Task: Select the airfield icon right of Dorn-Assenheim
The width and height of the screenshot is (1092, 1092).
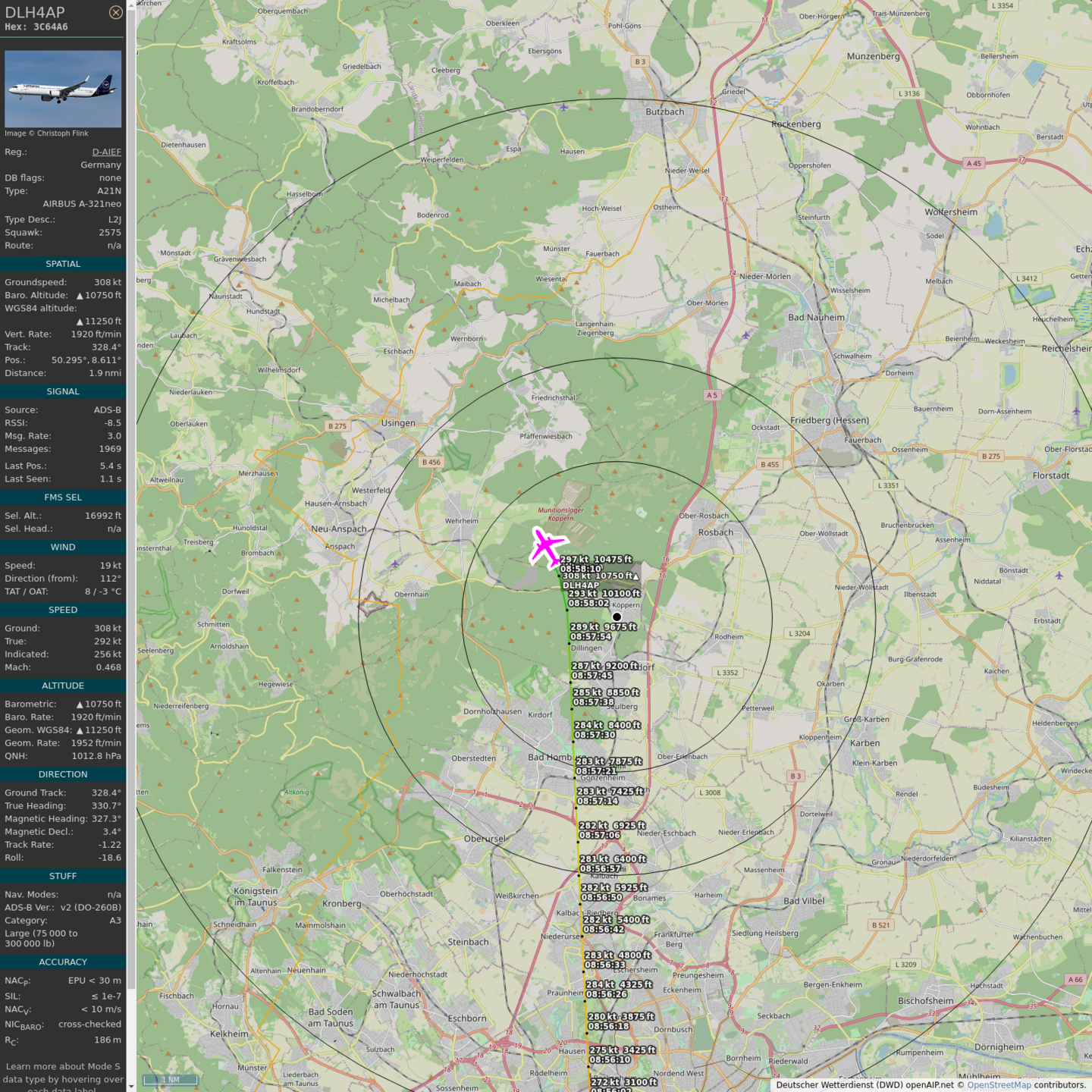Action: pos(1076,411)
